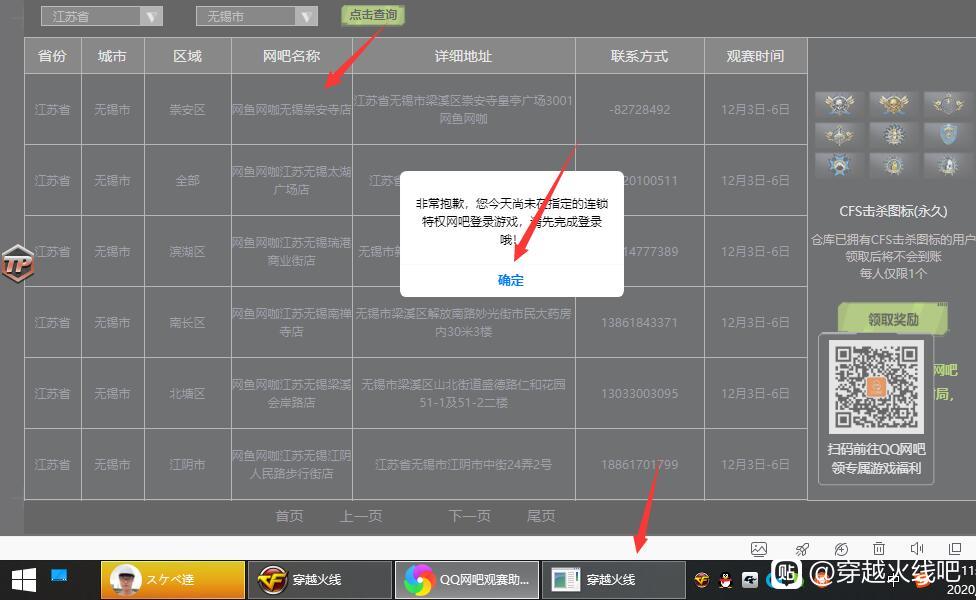
Task: Click phone number 13861843371
Action: point(639,322)
